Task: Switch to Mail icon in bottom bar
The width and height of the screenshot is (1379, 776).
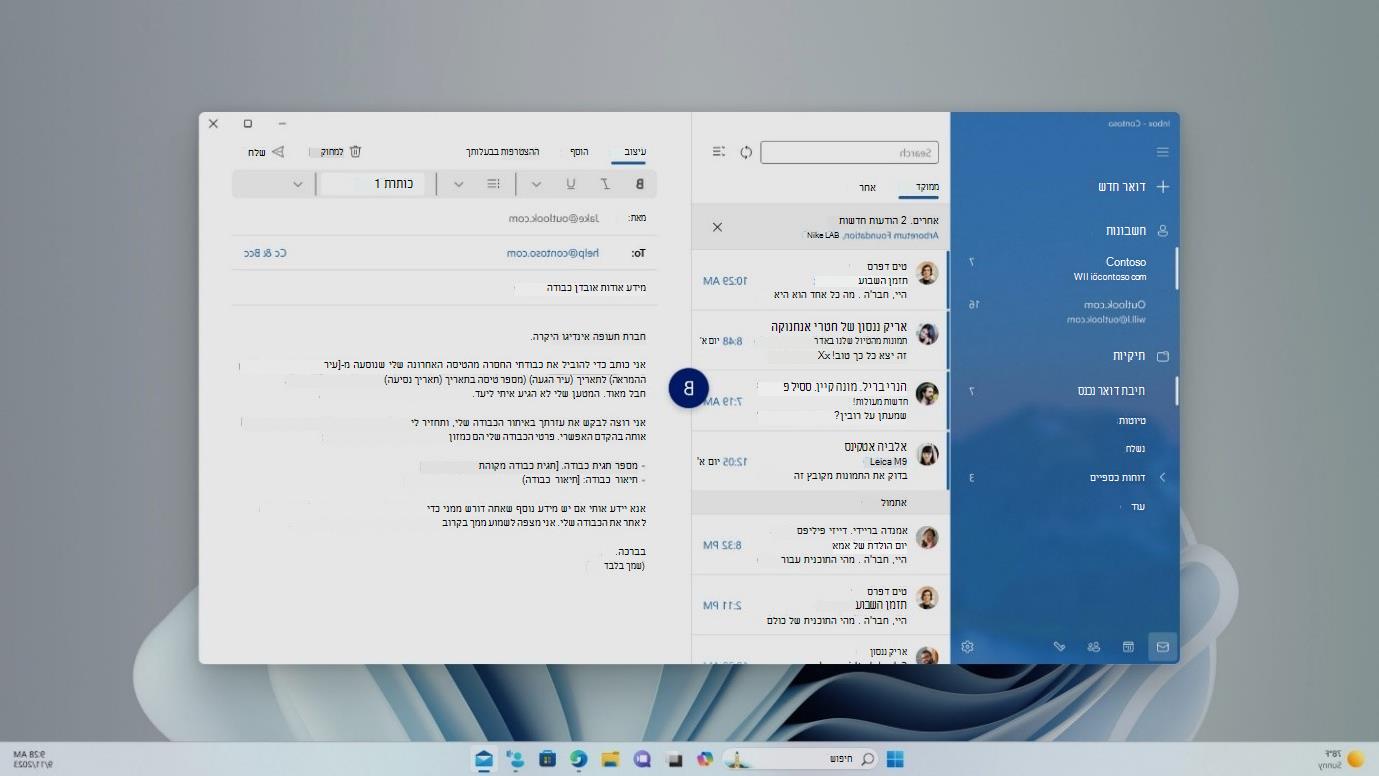Action: (x=1162, y=647)
